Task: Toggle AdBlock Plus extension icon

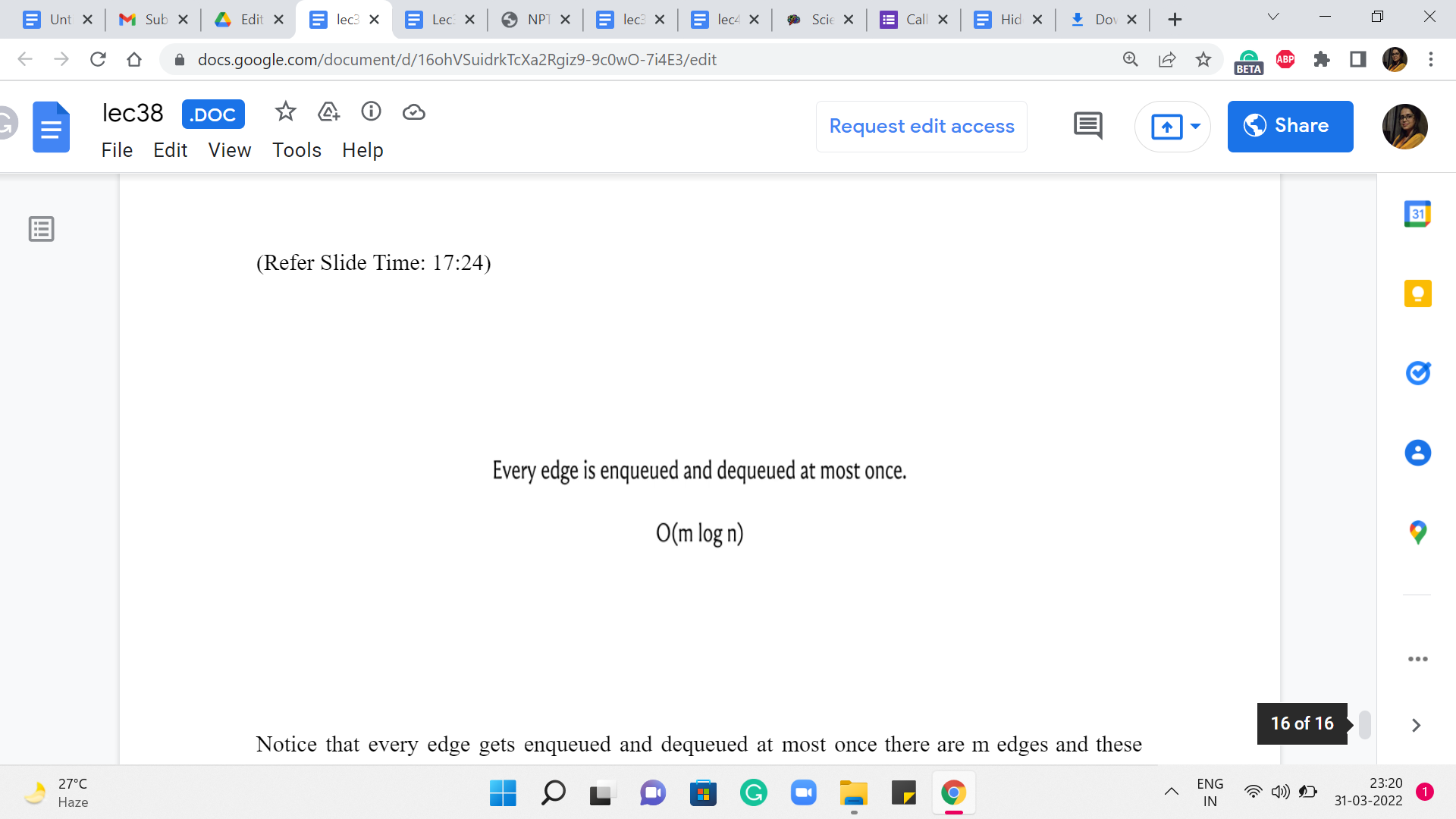Action: coord(1285,59)
